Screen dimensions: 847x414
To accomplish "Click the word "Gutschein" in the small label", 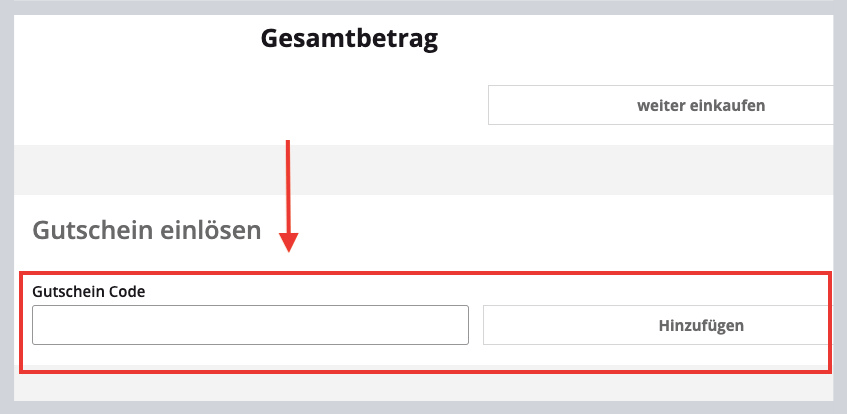I will pyautogui.click(x=64, y=291).
